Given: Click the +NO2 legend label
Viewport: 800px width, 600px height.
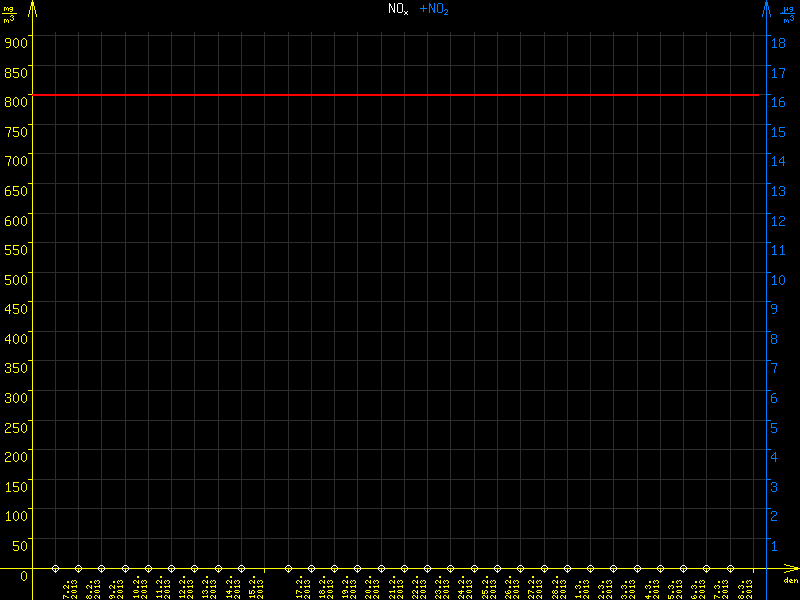Looking at the screenshot, I should pos(434,9).
